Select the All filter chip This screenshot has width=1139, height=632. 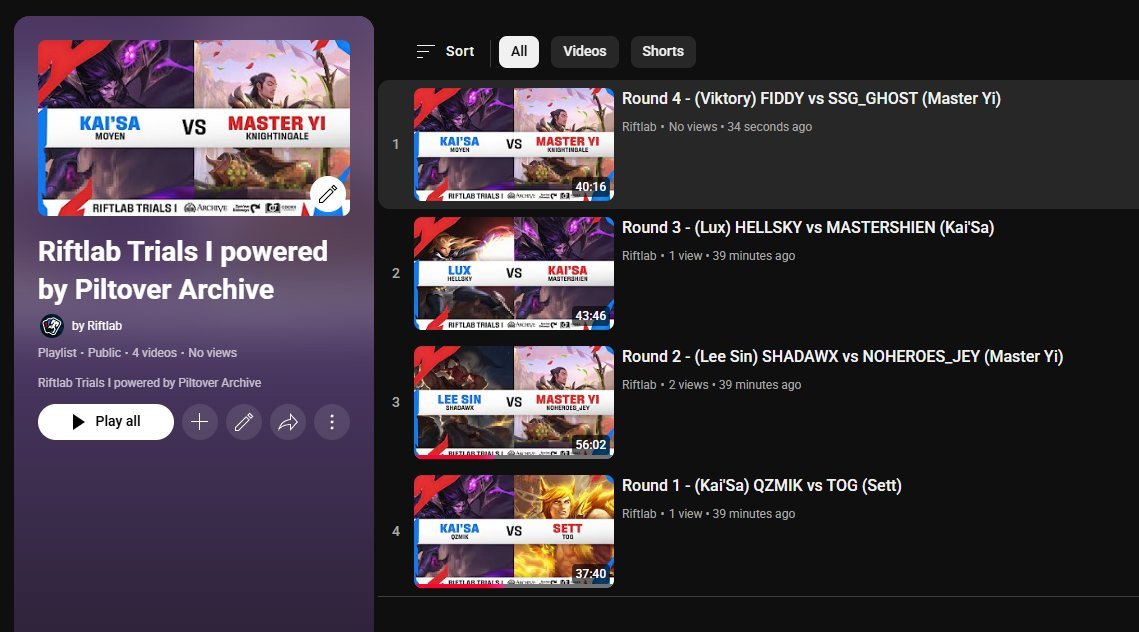coord(519,52)
